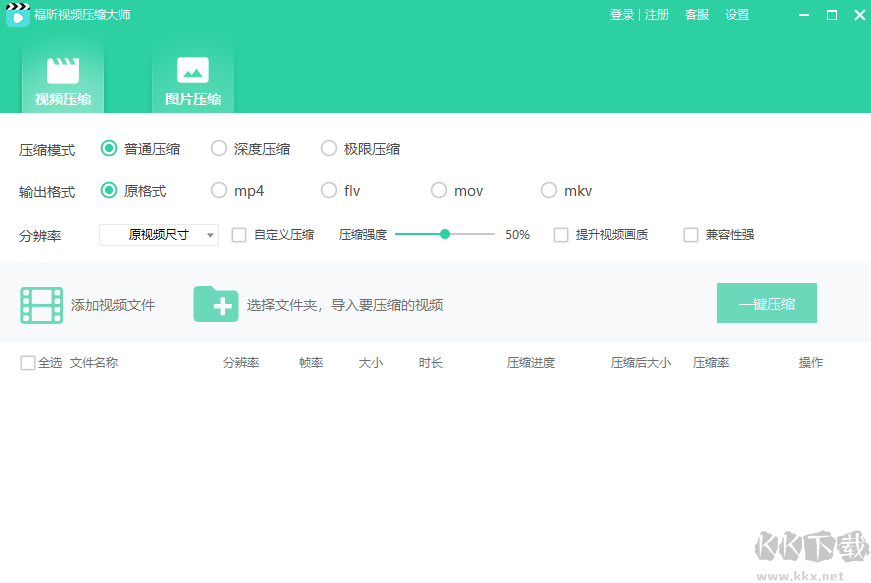The height and width of the screenshot is (583, 871).
Task: Click the 帧率 column header
Action: (311, 363)
